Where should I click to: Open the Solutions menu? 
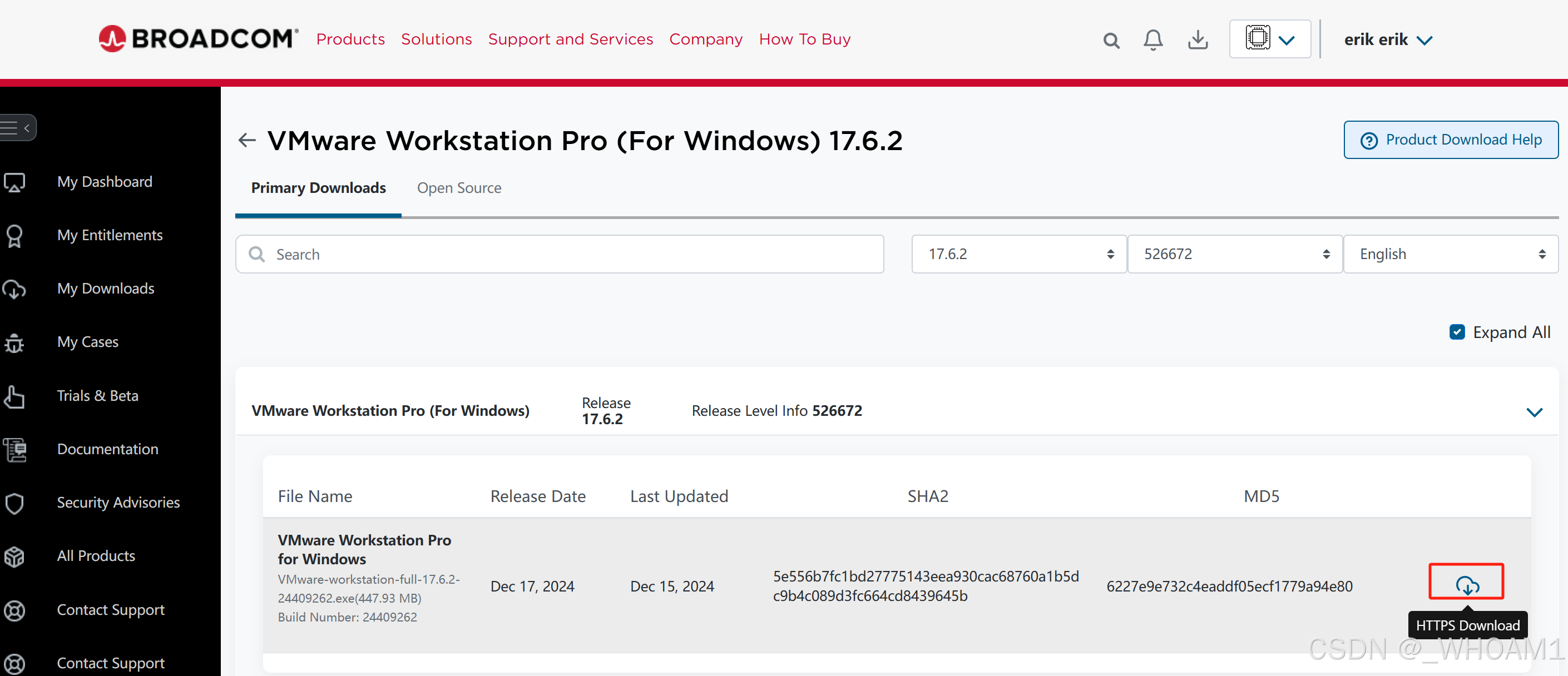click(x=437, y=39)
